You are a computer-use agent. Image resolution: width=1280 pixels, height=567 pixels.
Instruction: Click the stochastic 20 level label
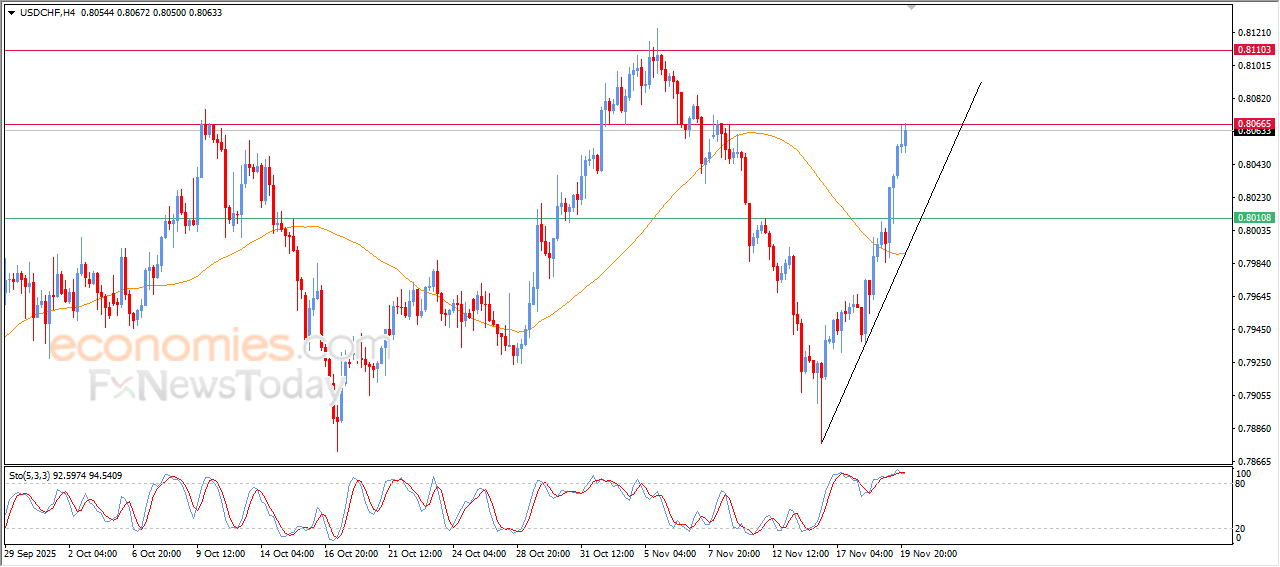point(1242,528)
